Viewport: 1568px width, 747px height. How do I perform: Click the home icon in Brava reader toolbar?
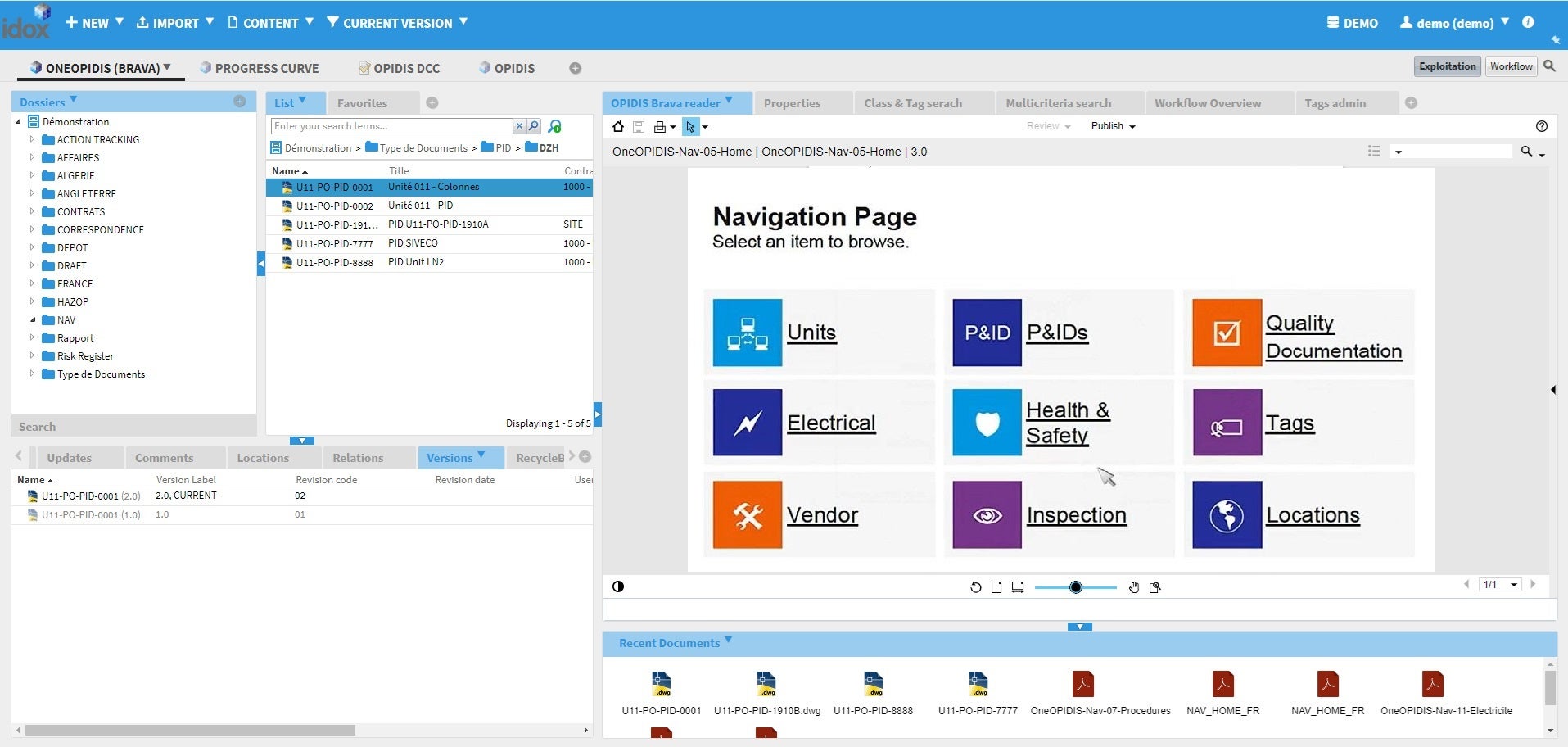[618, 127]
